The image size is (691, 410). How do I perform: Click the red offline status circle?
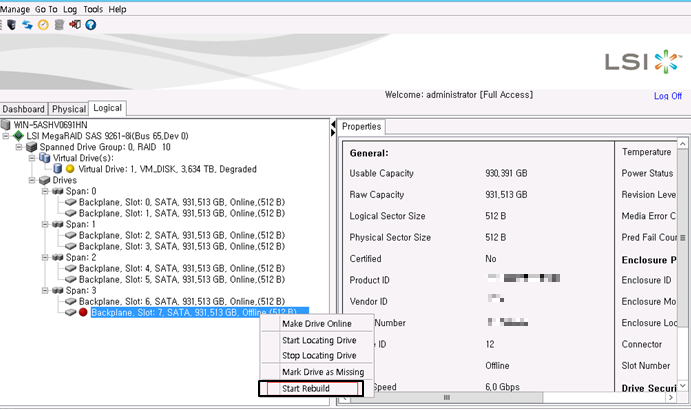coord(83,312)
